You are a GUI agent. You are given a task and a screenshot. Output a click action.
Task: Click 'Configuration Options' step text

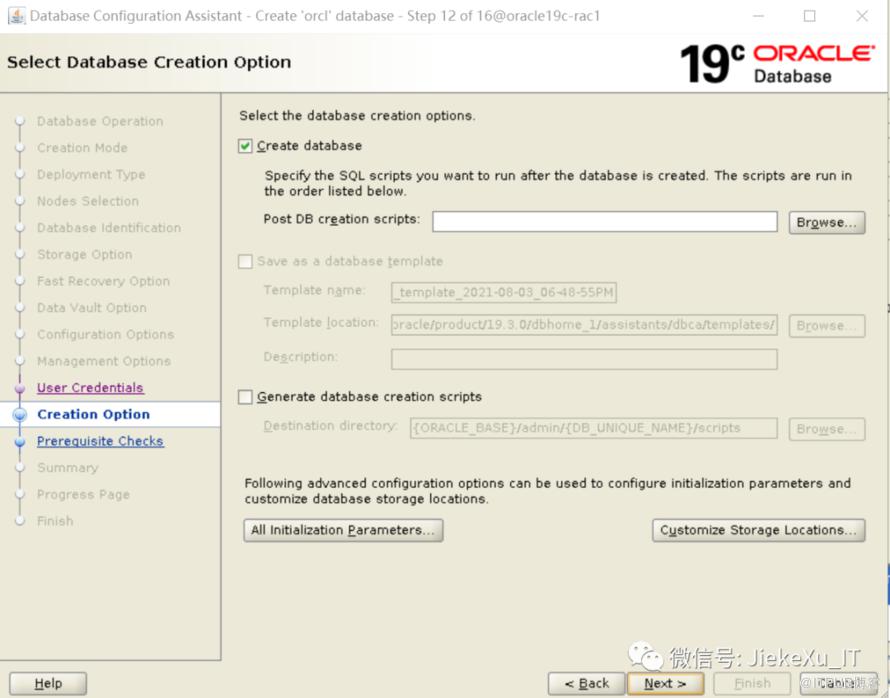click(106, 335)
